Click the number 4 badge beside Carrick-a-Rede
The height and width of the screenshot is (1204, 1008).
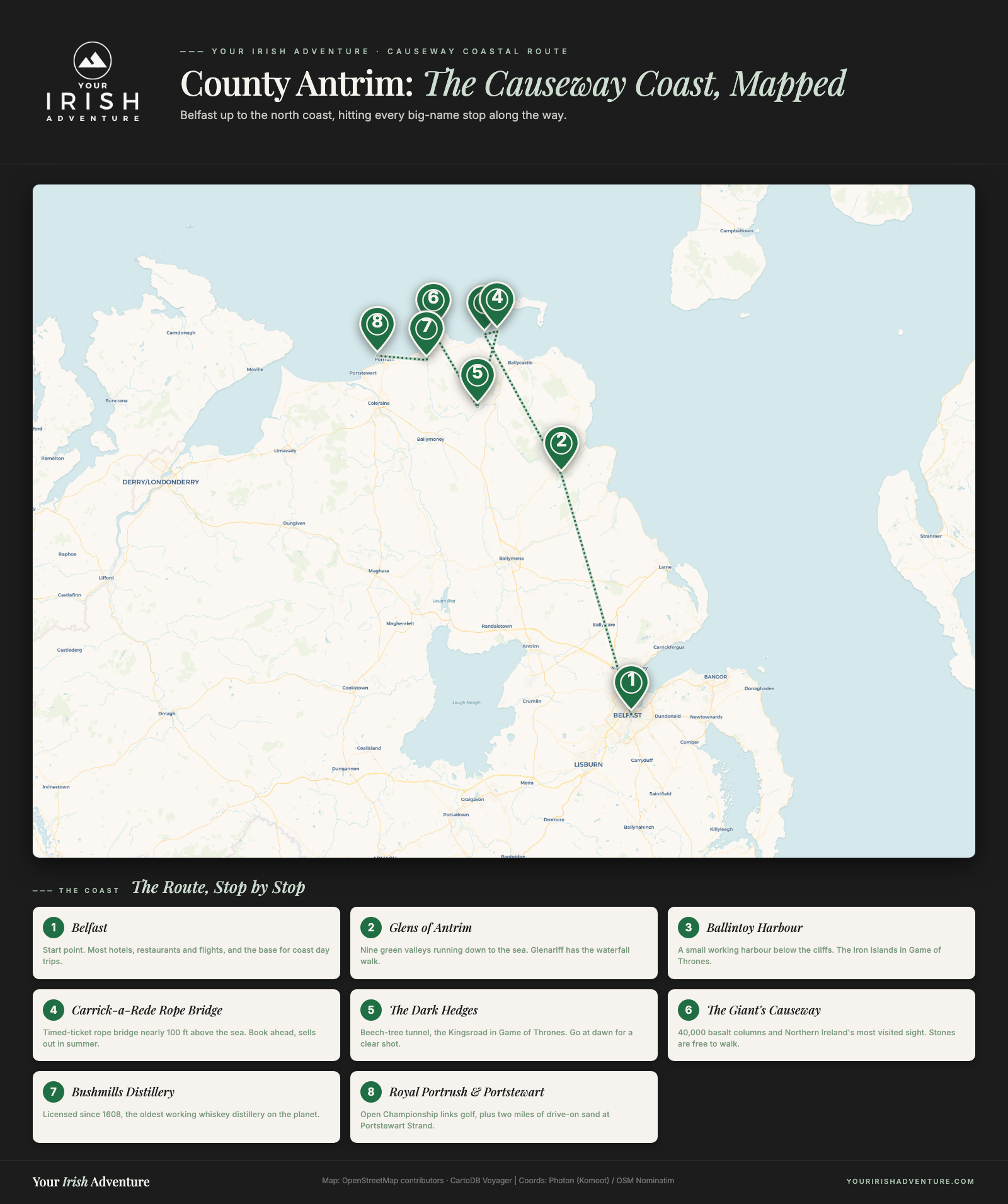point(54,1010)
